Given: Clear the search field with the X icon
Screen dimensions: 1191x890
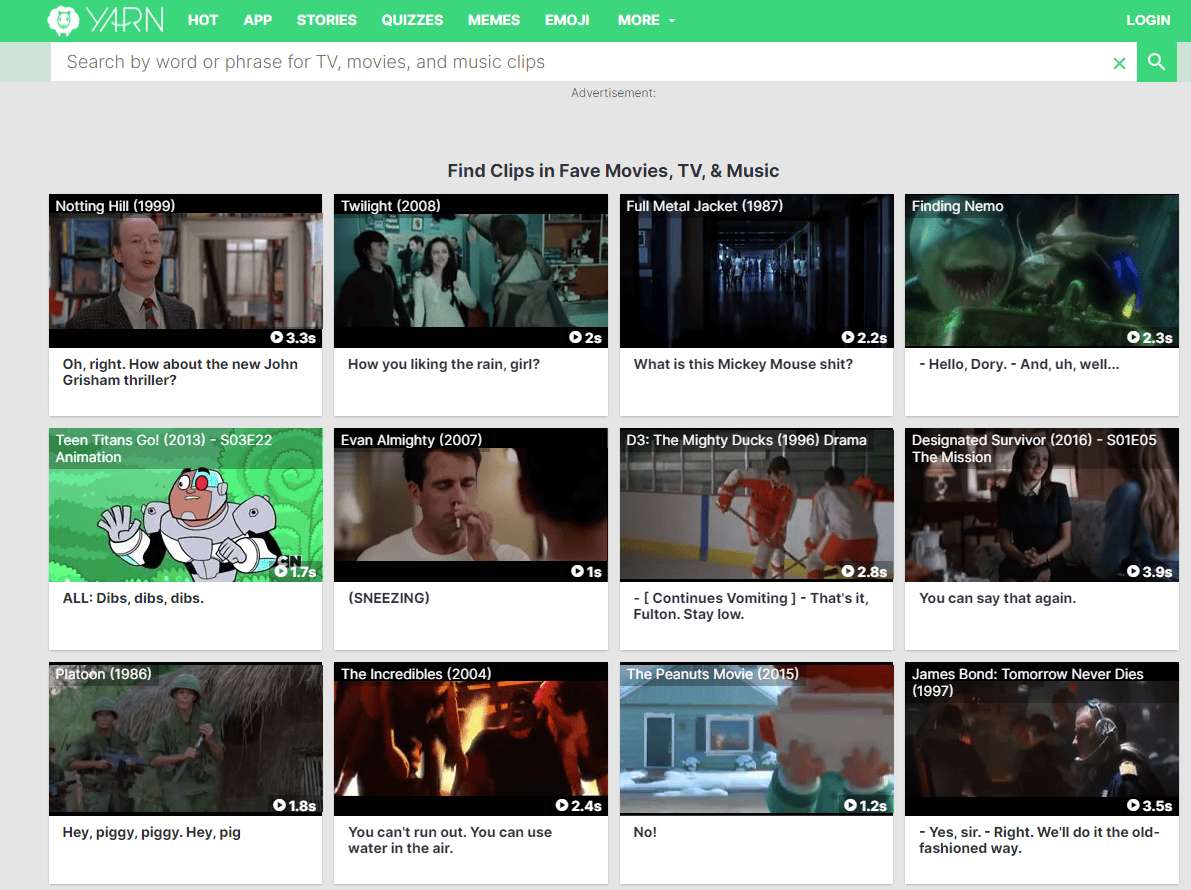Looking at the screenshot, I should (1119, 63).
